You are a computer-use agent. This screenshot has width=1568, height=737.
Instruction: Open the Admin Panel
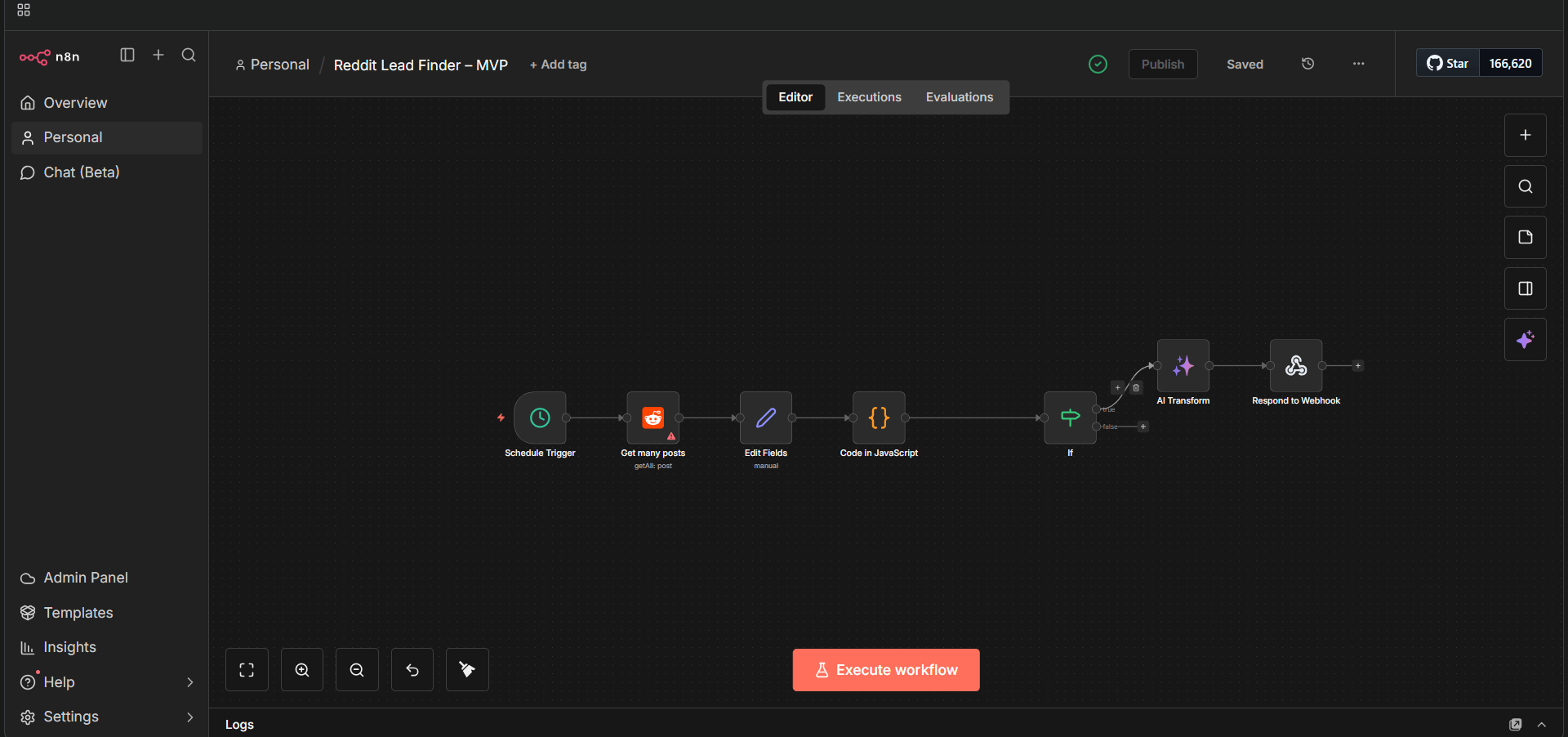pyautogui.click(x=107, y=578)
